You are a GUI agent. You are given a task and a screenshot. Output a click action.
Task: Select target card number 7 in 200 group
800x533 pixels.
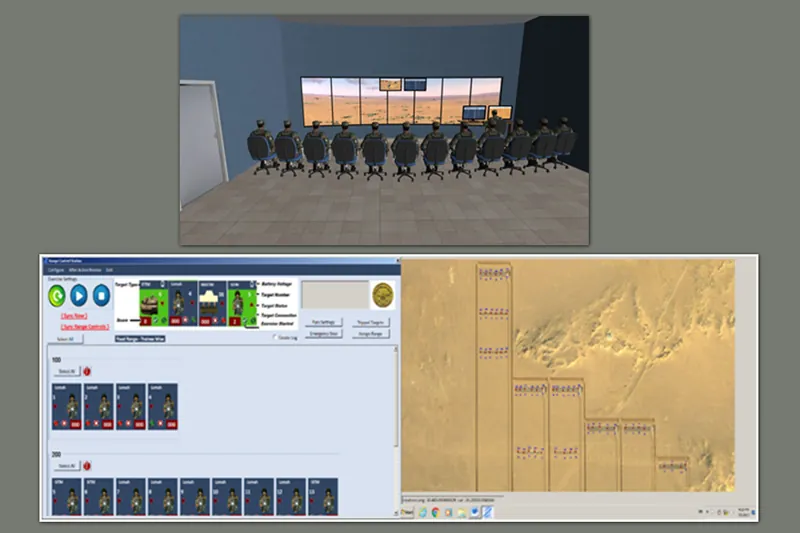(131, 496)
